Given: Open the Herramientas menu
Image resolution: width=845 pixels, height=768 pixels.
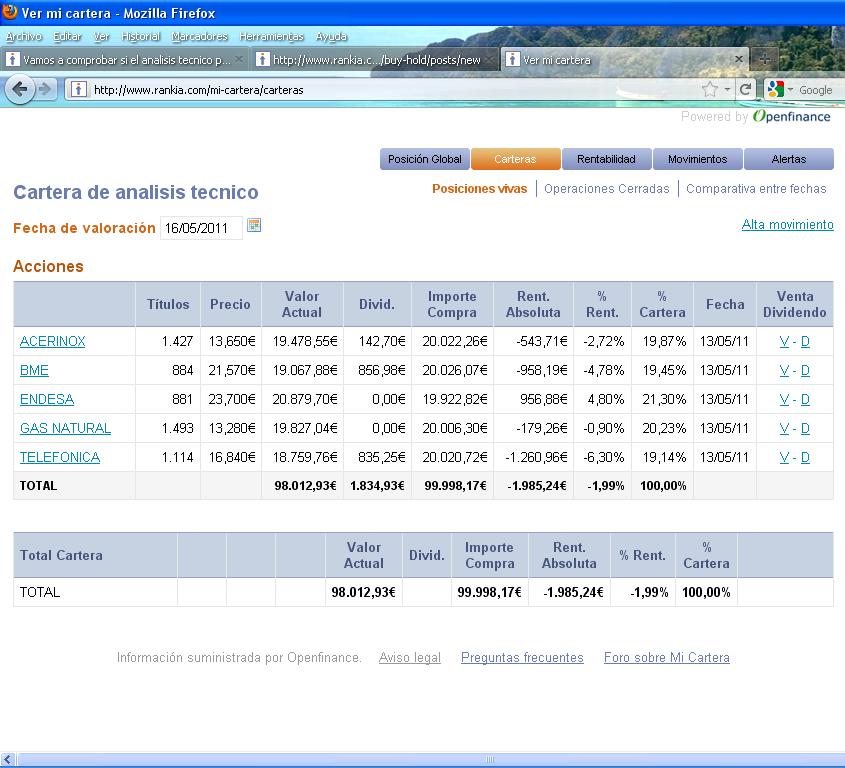Looking at the screenshot, I should coord(271,36).
